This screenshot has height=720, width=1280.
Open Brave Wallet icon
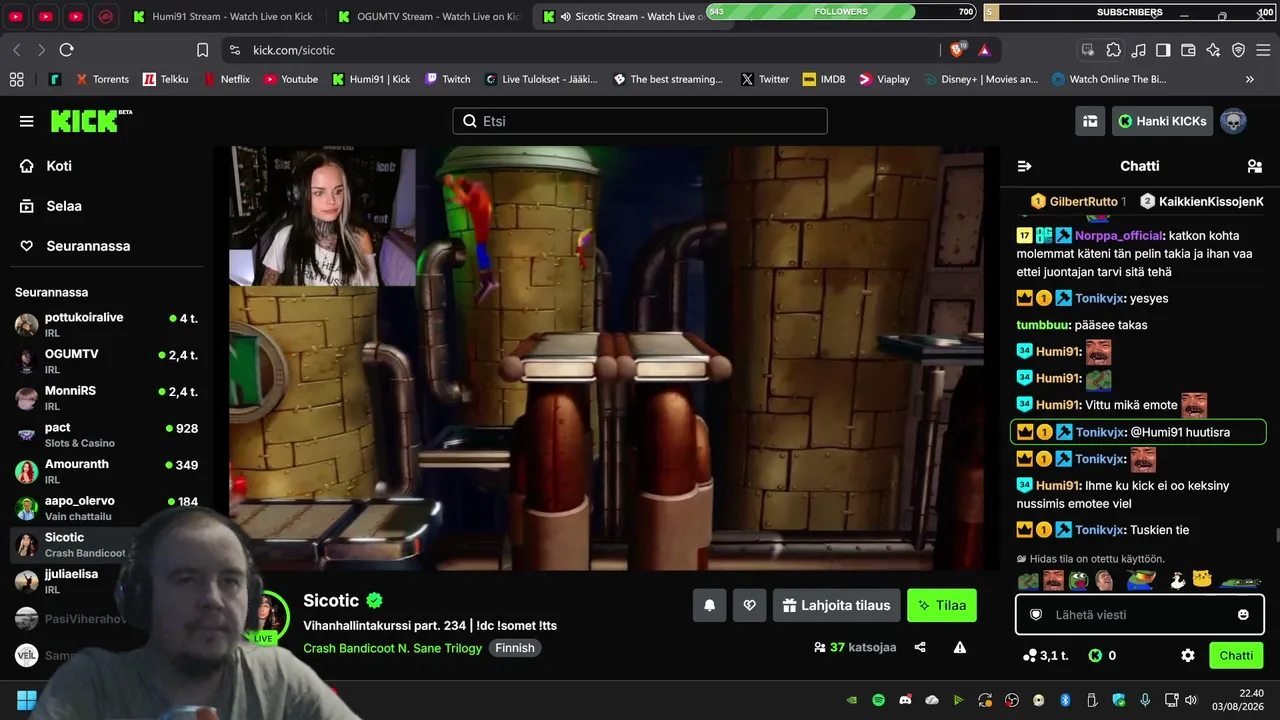click(x=1188, y=50)
